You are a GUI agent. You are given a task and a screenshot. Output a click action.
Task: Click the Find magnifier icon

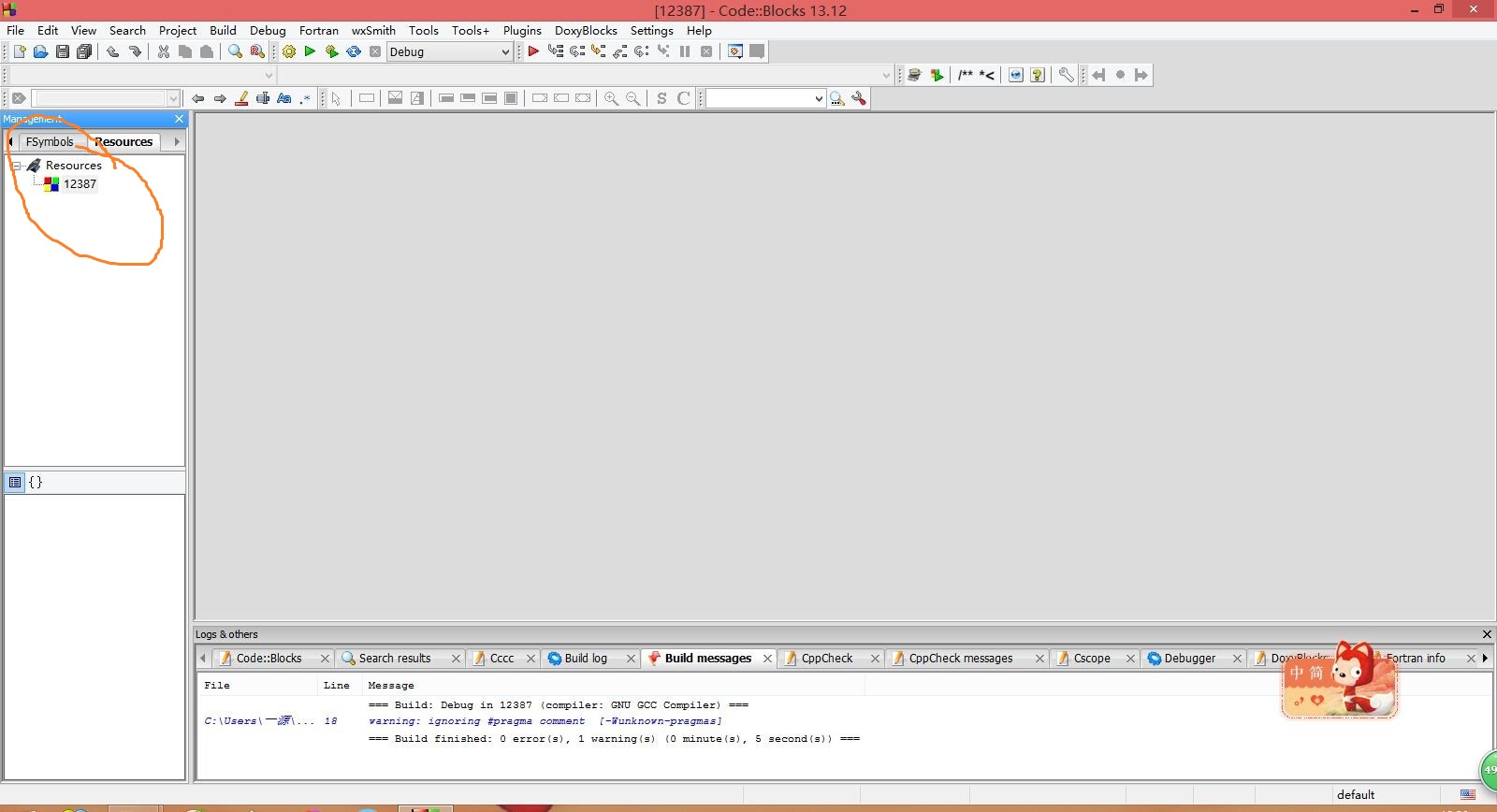pos(235,51)
